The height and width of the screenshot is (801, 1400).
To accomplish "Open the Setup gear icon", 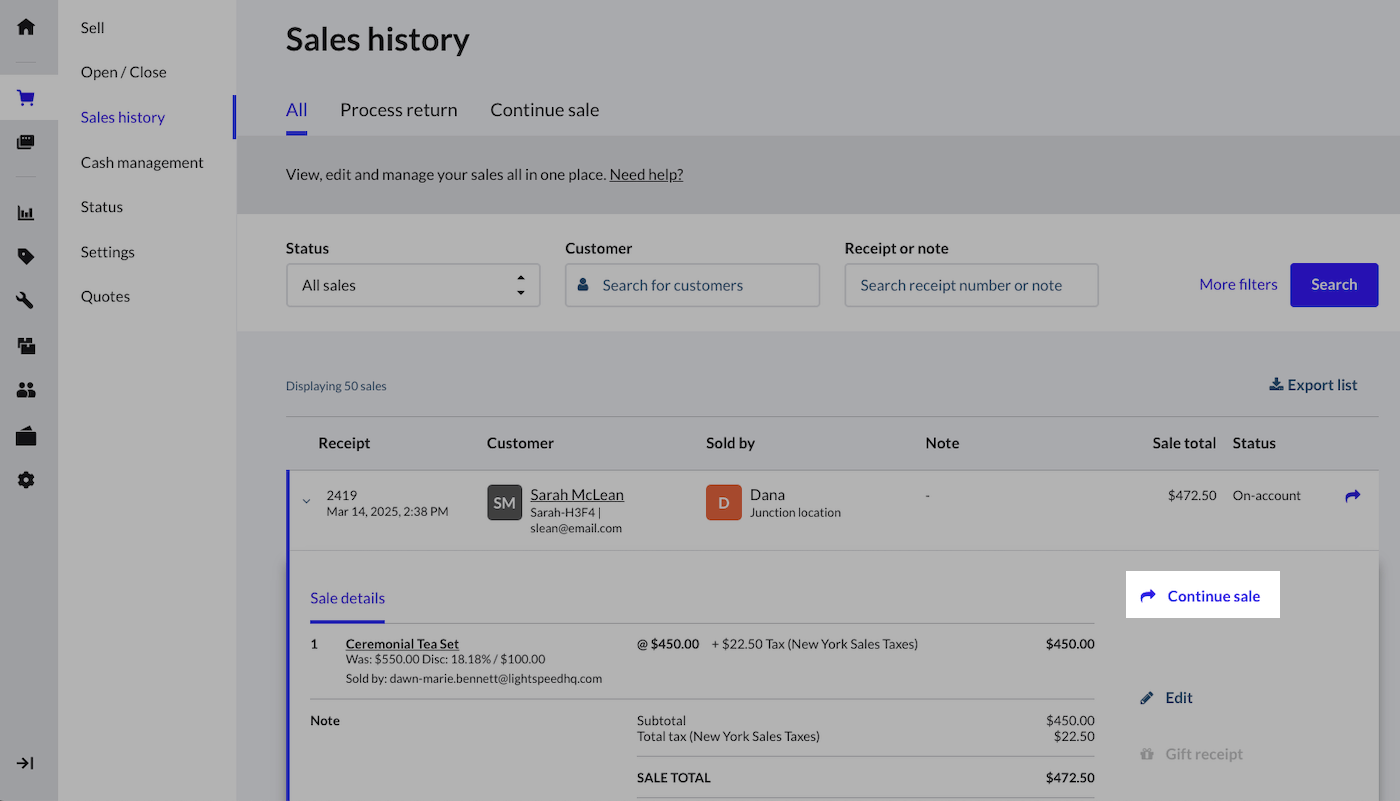I will tap(26, 480).
